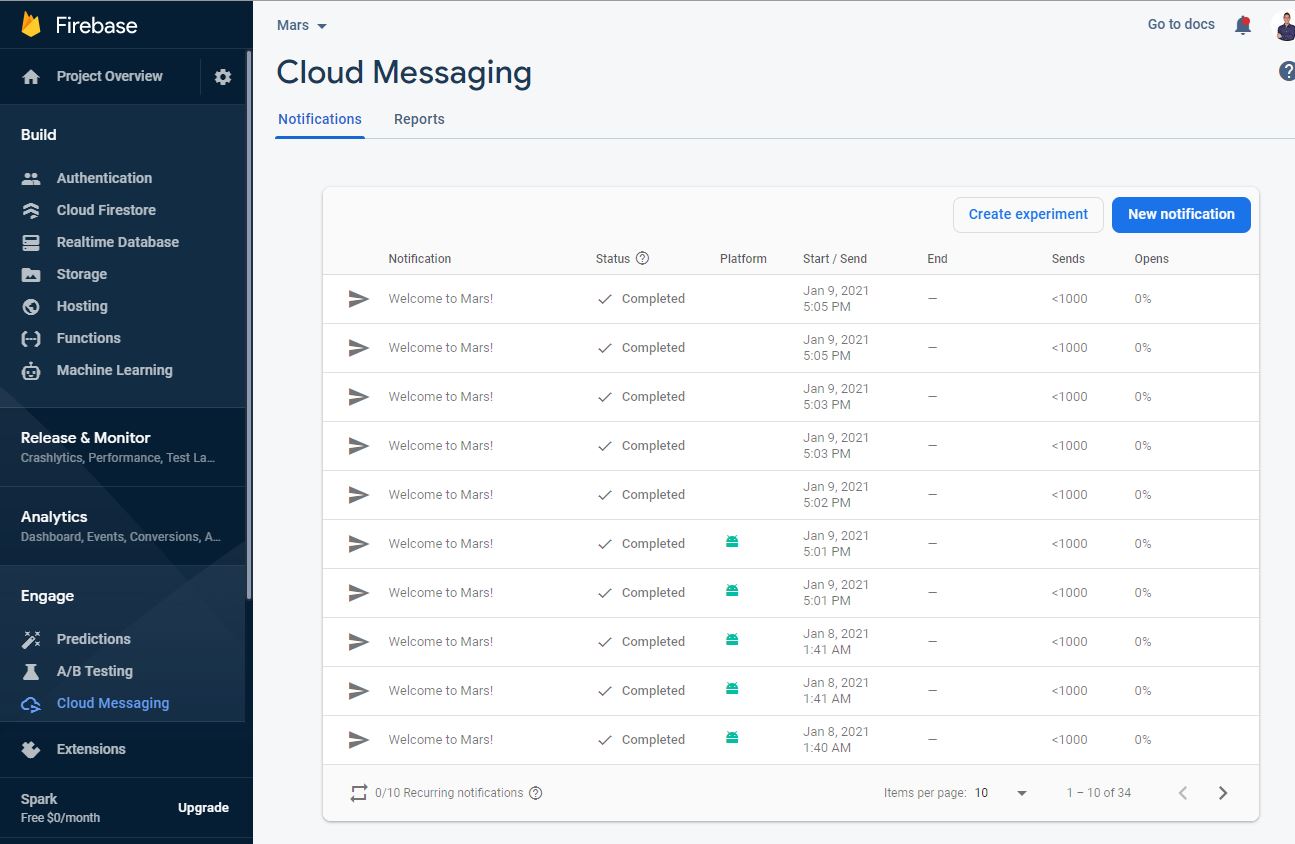The width and height of the screenshot is (1295, 844).
Task: Click the recurring notifications help icon
Action: click(535, 793)
